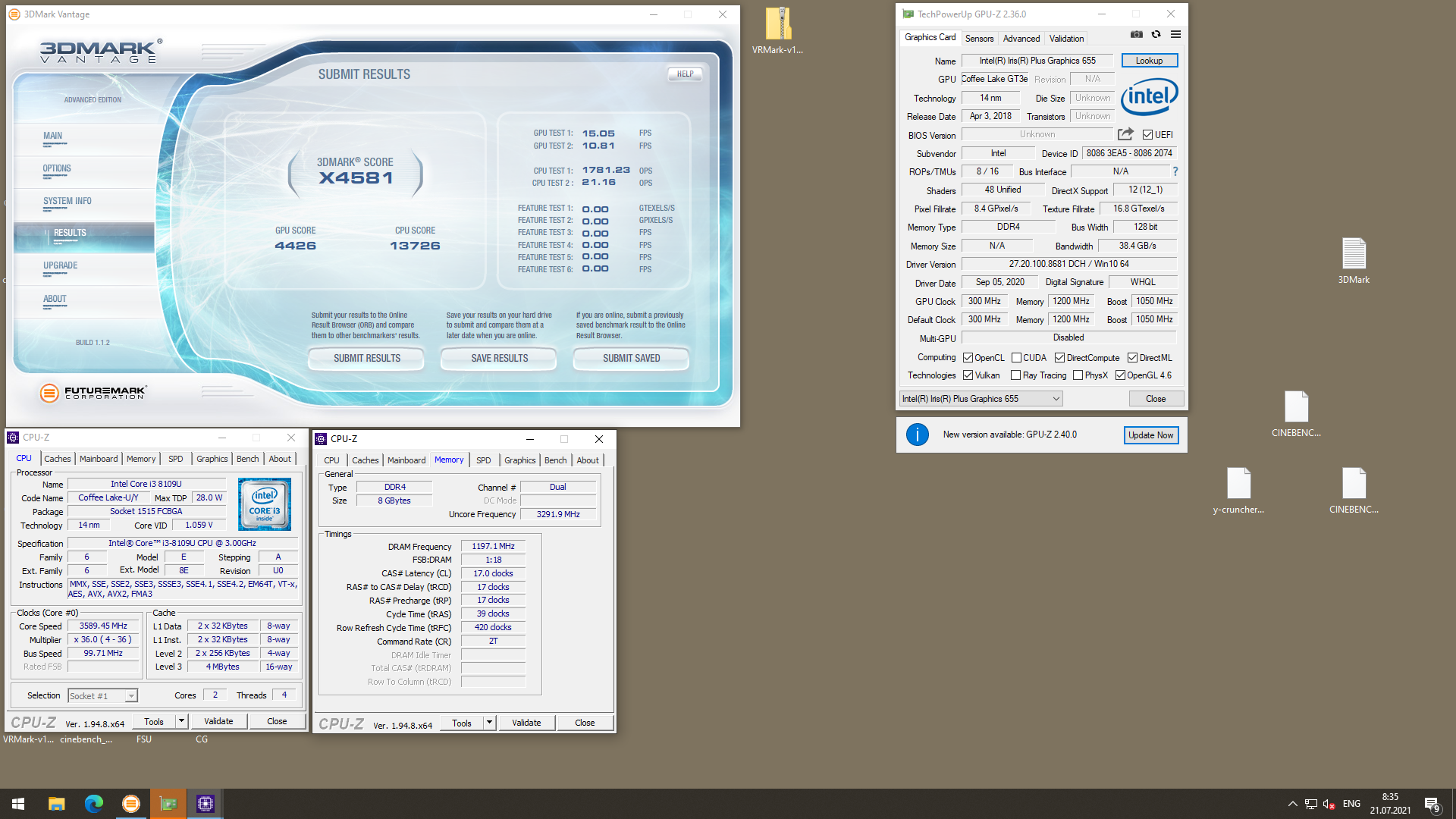Expand Tools dropdown arrow in left CPU-Z
The width and height of the screenshot is (1456, 819).
181,721
